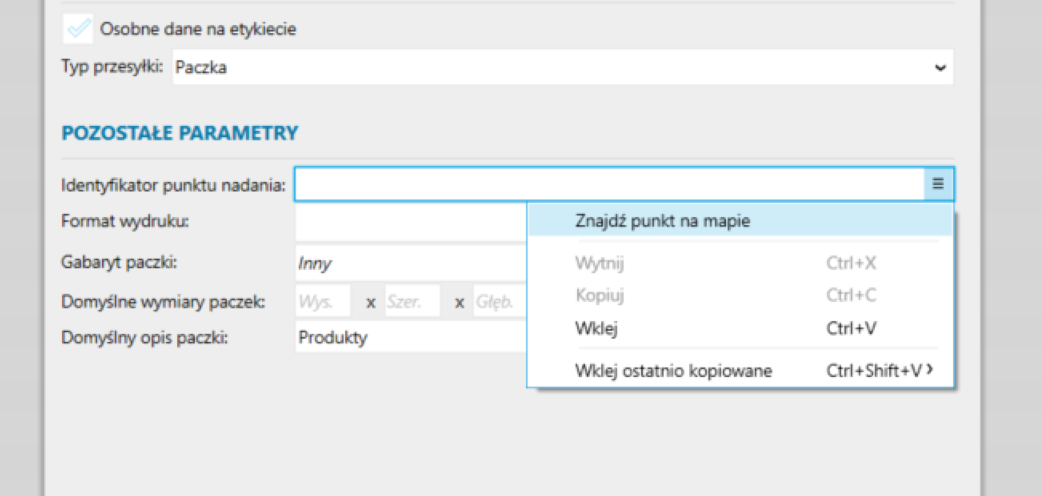Expand Wklej ostatnio kopiowane submenu
The width and height of the screenshot is (1042, 496).
click(674, 371)
